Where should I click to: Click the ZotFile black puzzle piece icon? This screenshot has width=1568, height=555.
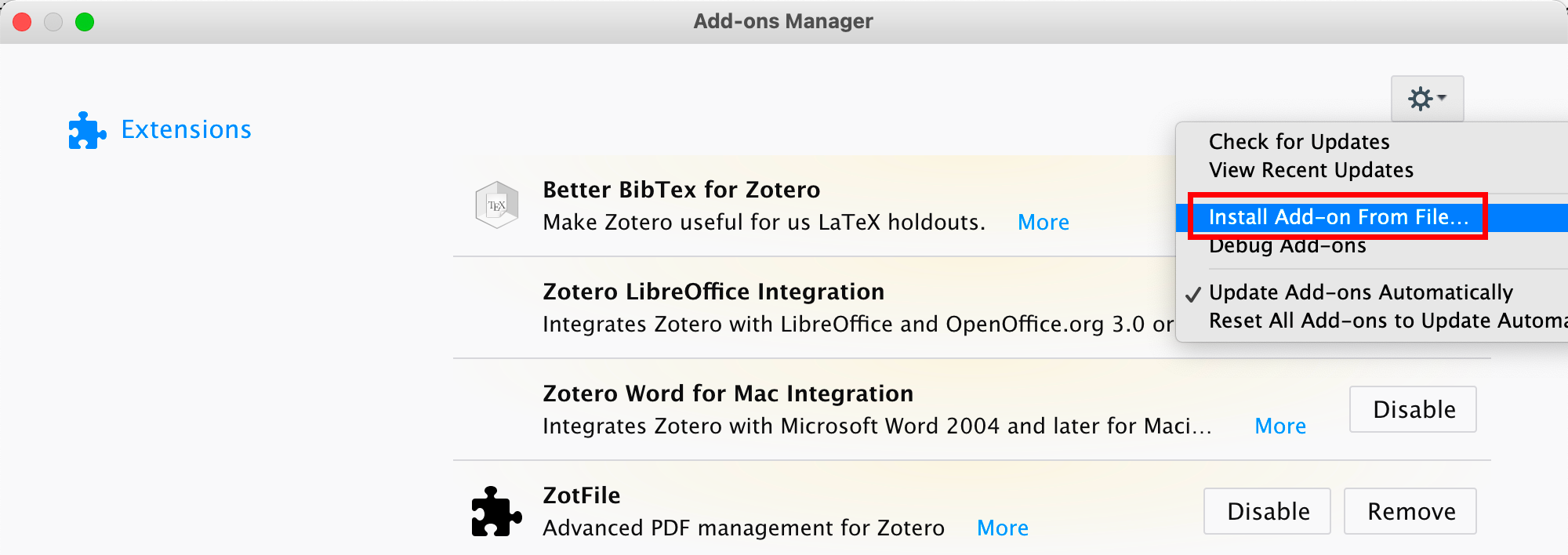(496, 512)
